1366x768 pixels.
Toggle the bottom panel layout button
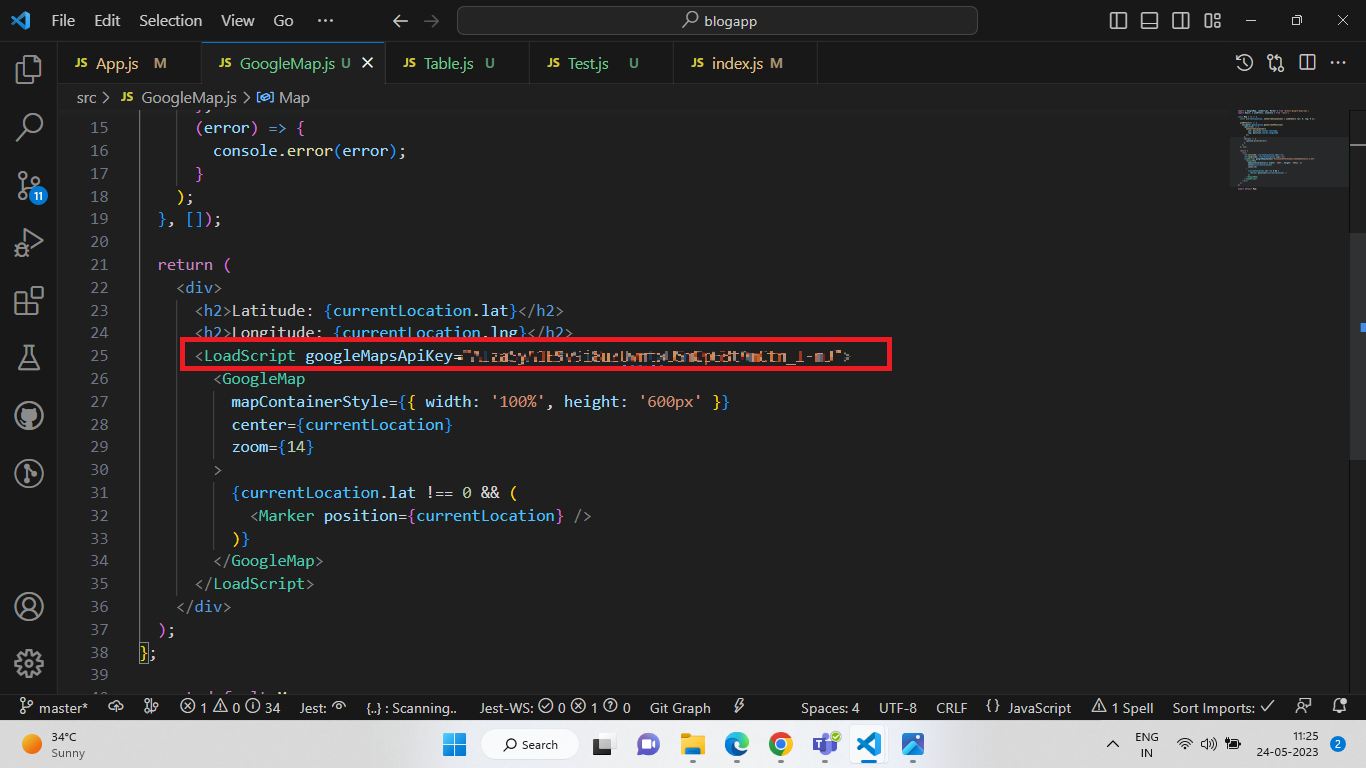[x=1150, y=20]
